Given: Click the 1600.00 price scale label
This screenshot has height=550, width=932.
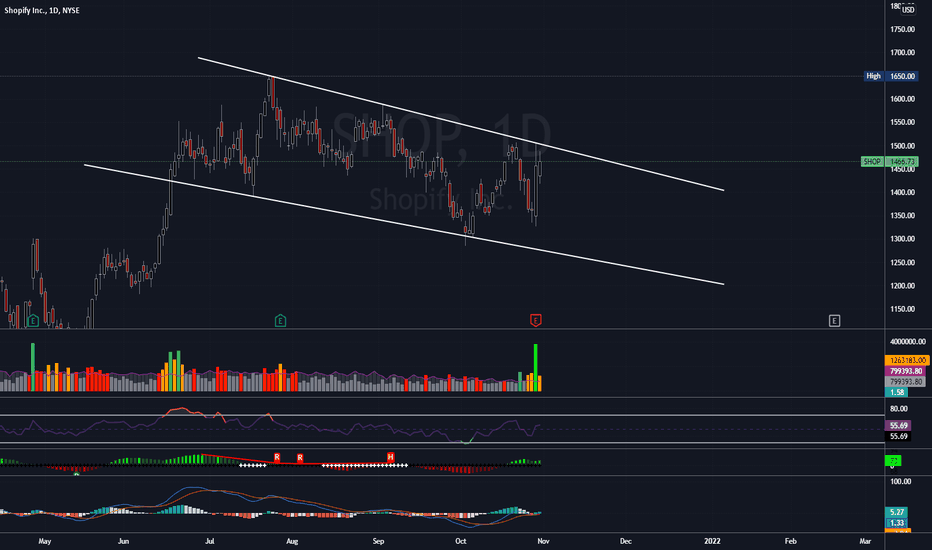Looking at the screenshot, I should coord(902,99).
